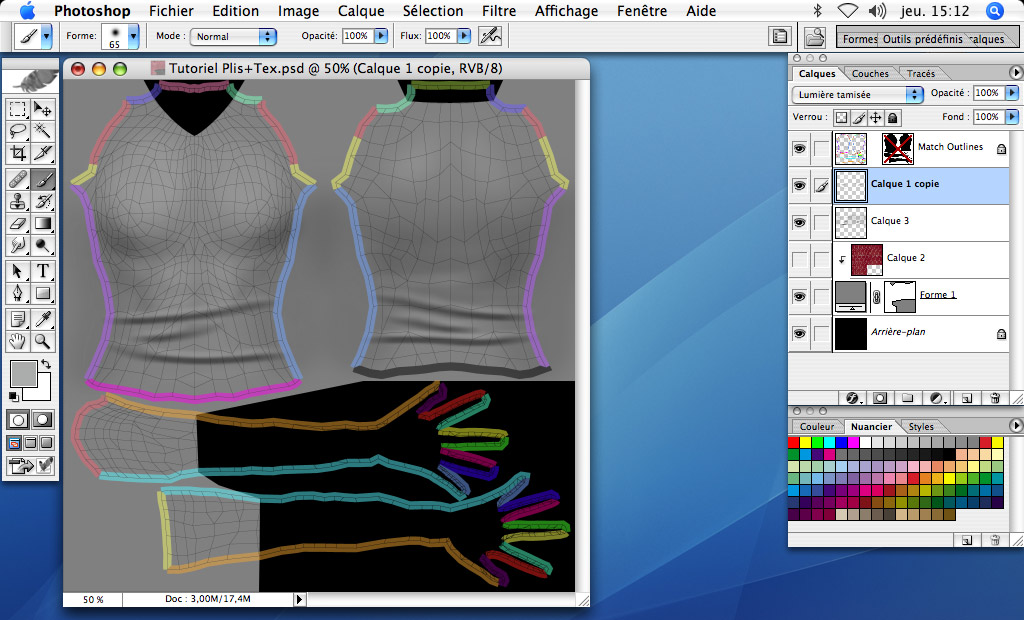
Task: Select the Move tool
Action: 42,108
